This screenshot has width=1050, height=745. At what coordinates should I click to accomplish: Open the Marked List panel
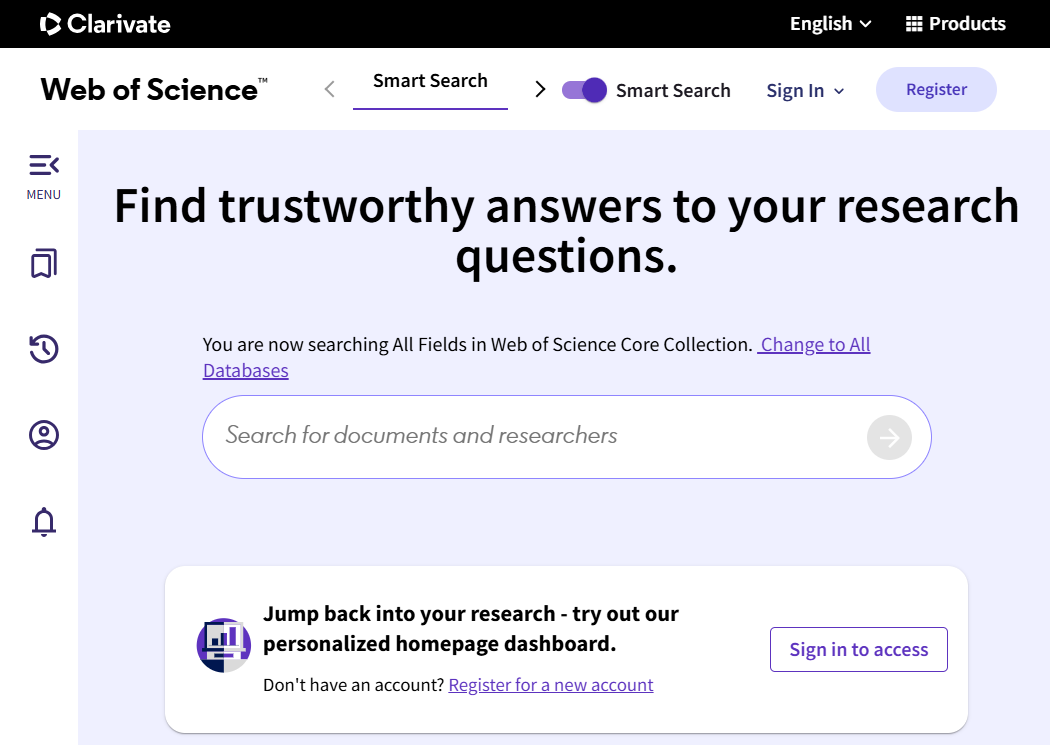pyautogui.click(x=43, y=263)
